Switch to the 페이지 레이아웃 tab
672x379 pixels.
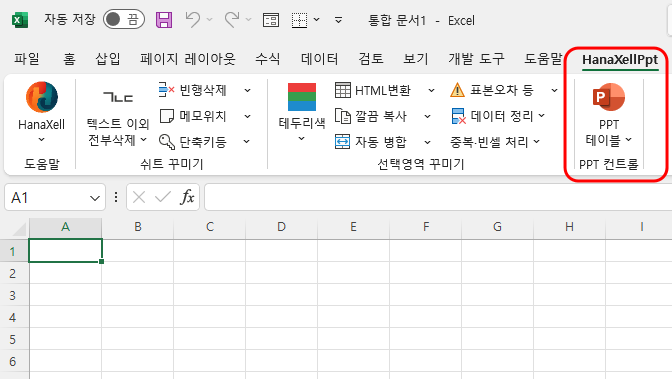tap(188, 59)
